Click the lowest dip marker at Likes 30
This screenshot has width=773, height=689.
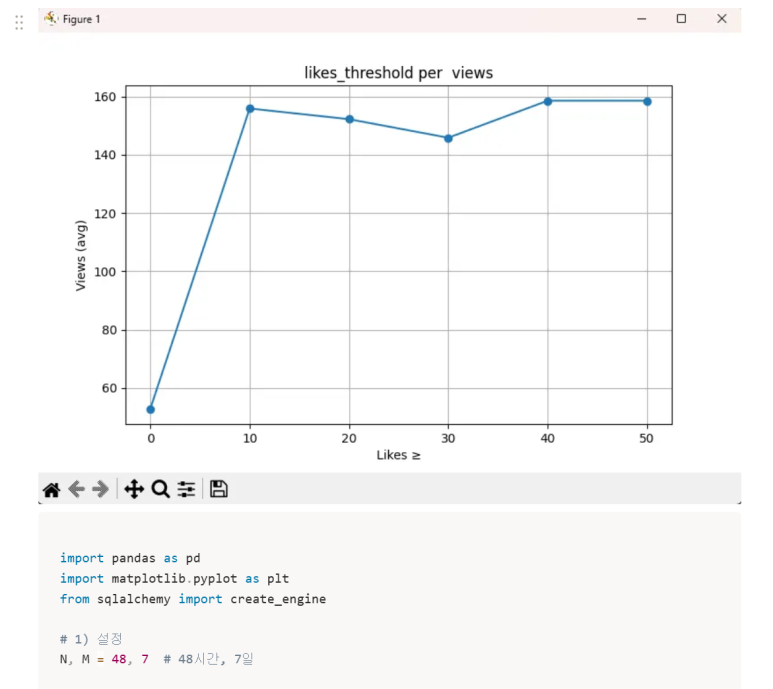pyautogui.click(x=448, y=138)
